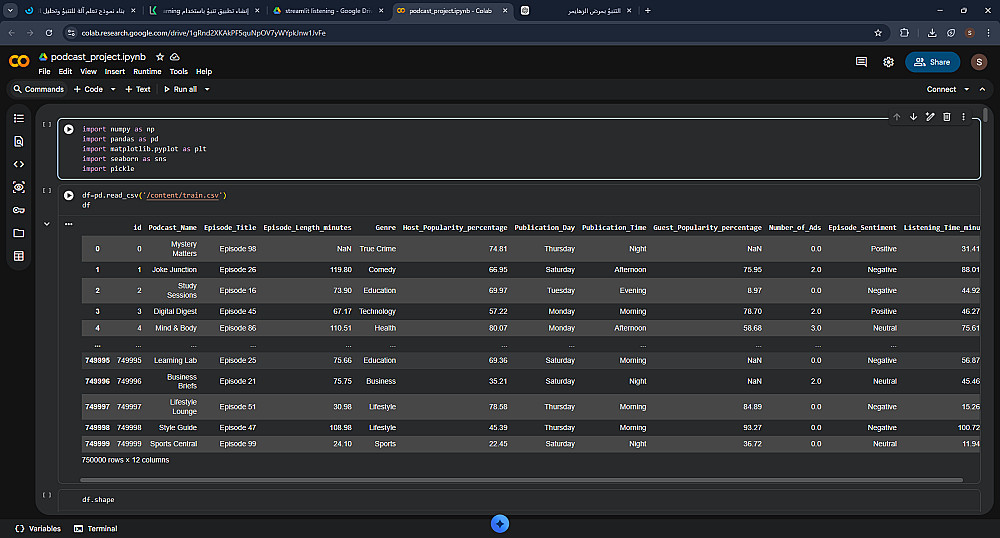Screen dimensions: 1000x538
Task: Open the browser tab search dropdown
Action: coord(10,11)
